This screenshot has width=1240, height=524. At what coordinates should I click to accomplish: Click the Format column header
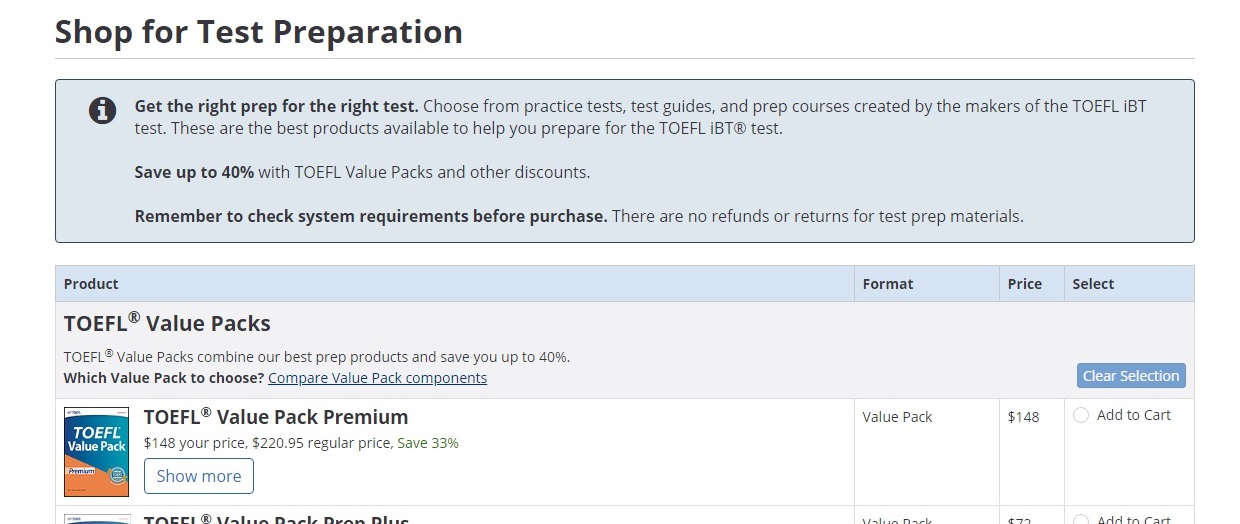(888, 284)
